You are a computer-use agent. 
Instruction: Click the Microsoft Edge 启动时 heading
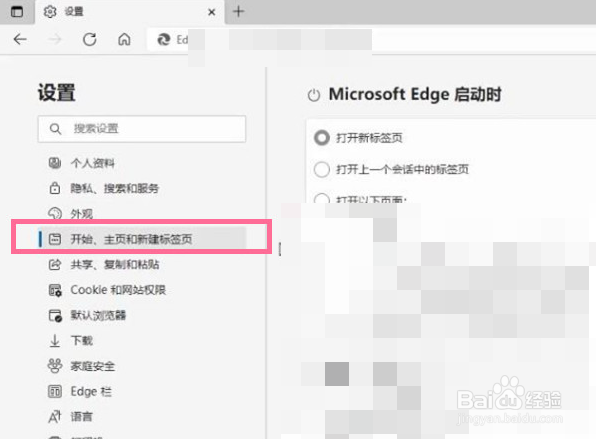415,94
